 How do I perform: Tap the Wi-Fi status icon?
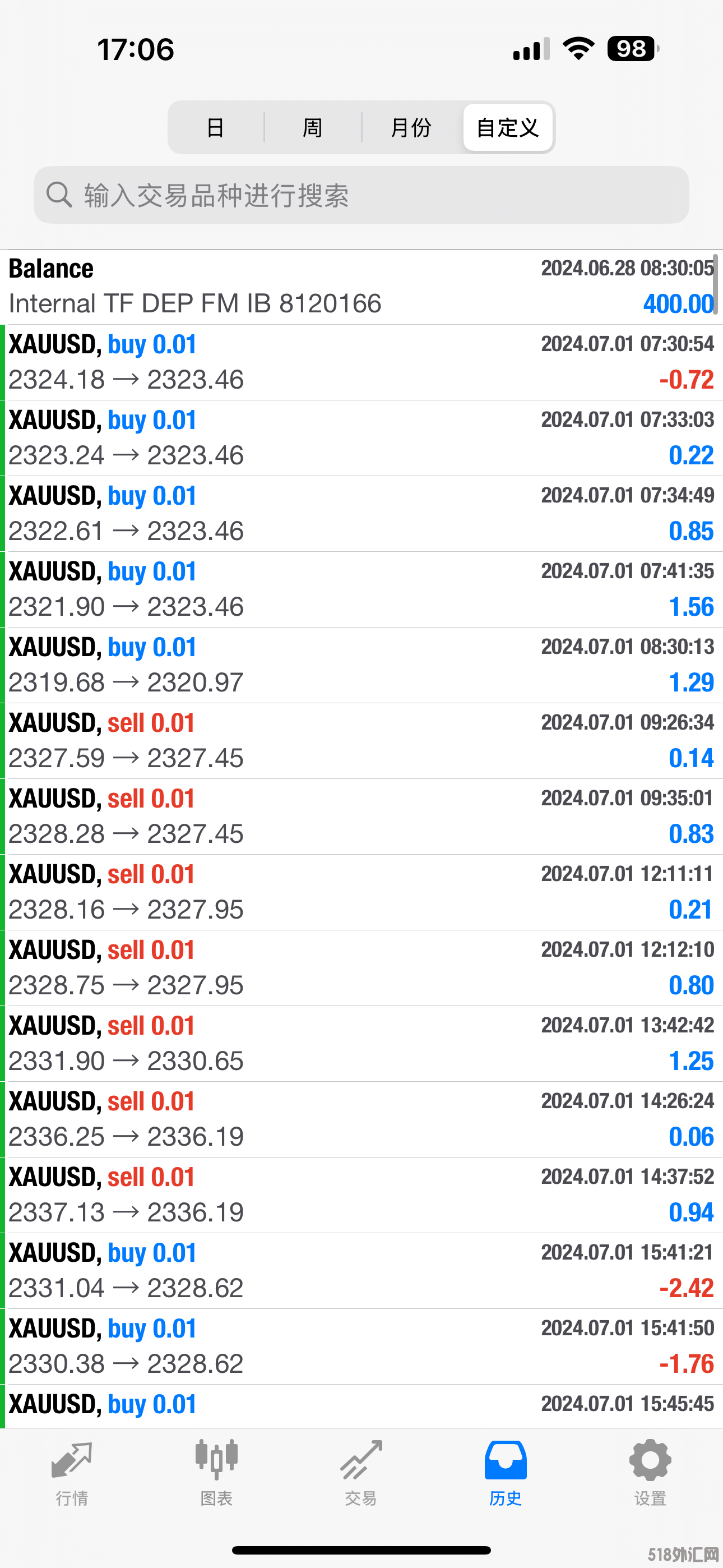click(x=578, y=49)
